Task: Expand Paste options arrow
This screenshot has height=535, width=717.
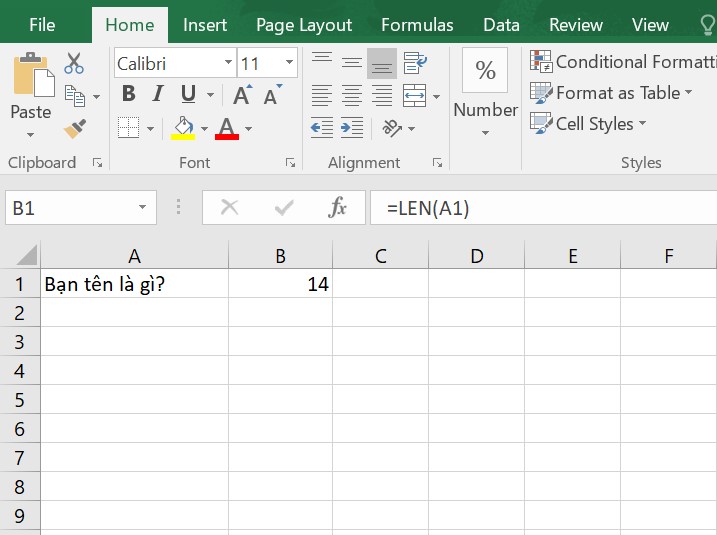Action: click(30, 134)
